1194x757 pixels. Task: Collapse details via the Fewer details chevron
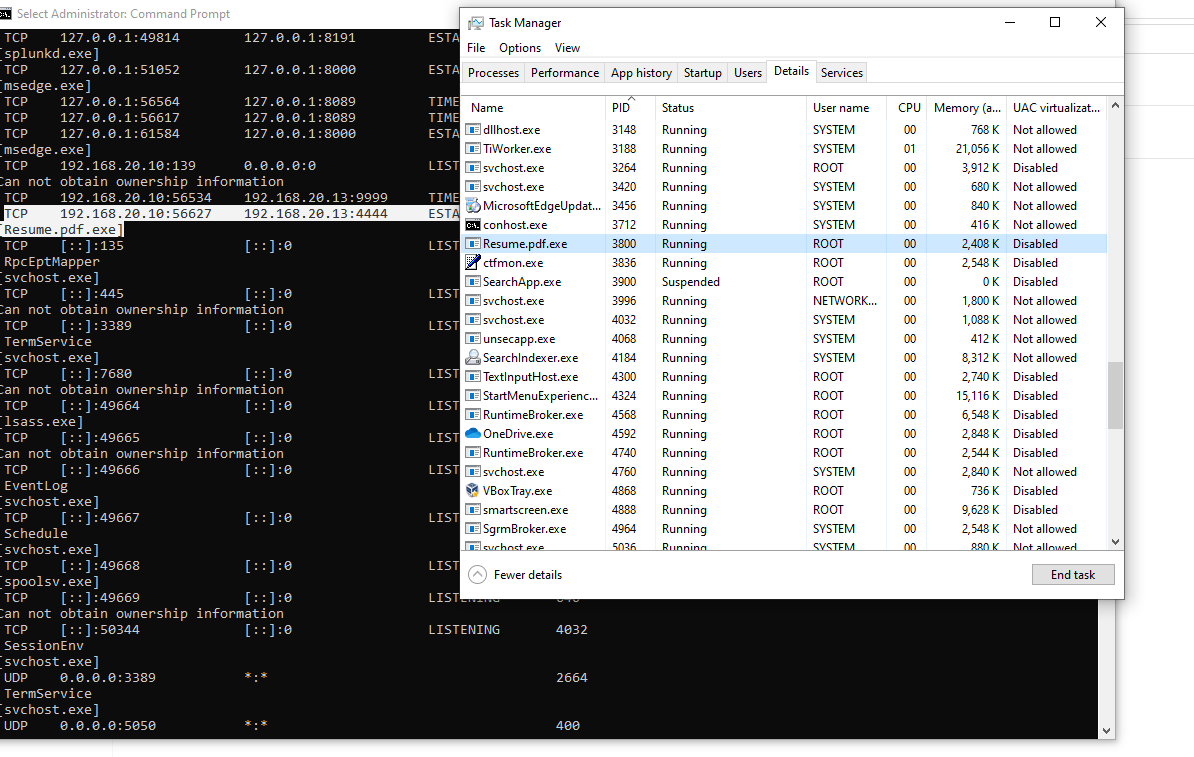tap(478, 574)
